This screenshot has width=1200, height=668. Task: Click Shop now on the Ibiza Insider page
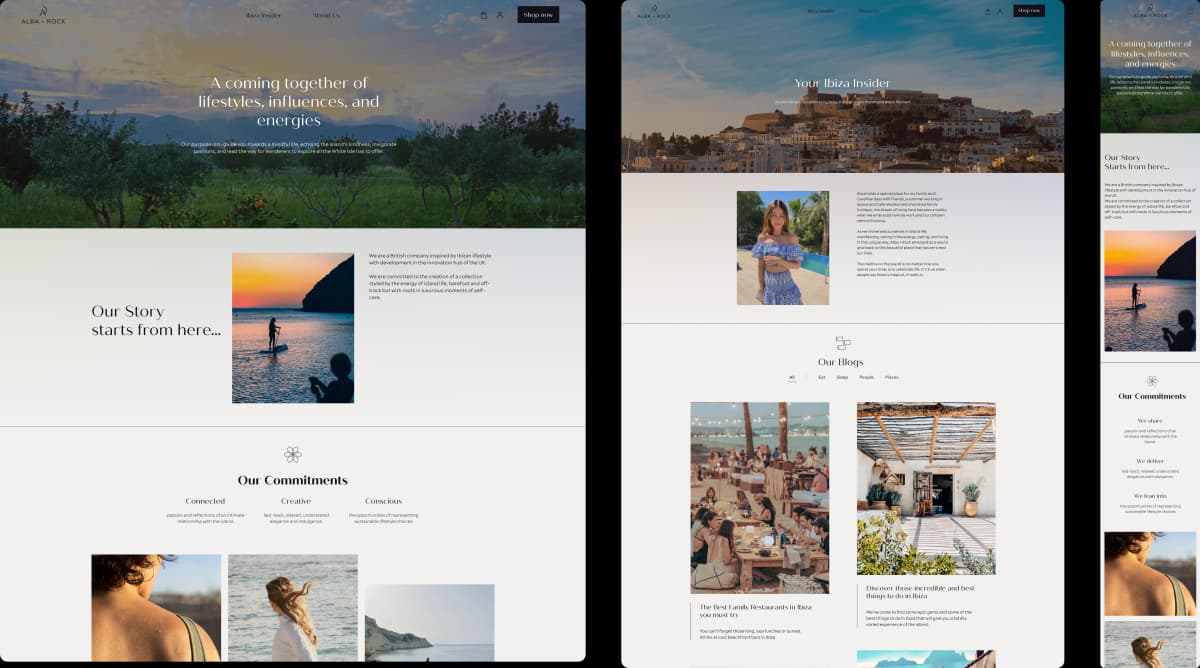(x=1029, y=10)
